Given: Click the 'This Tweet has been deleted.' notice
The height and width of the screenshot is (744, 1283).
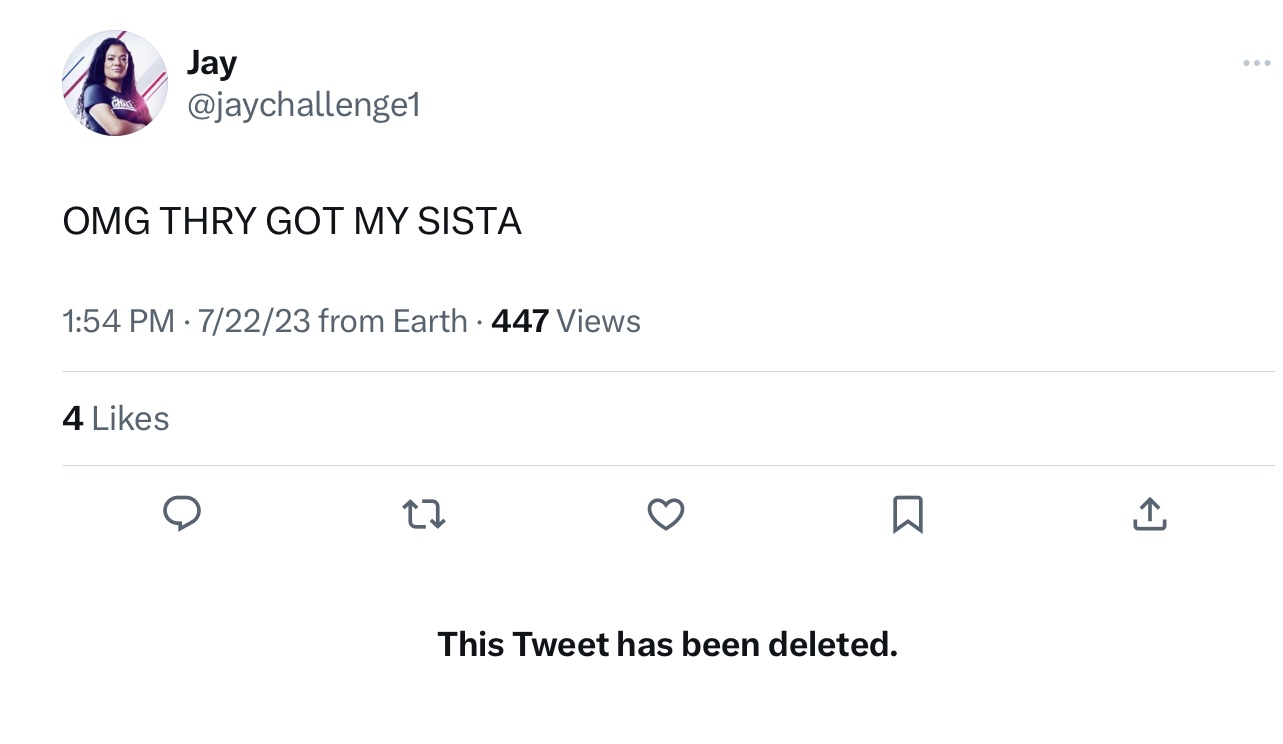Looking at the screenshot, I should (x=667, y=644).
